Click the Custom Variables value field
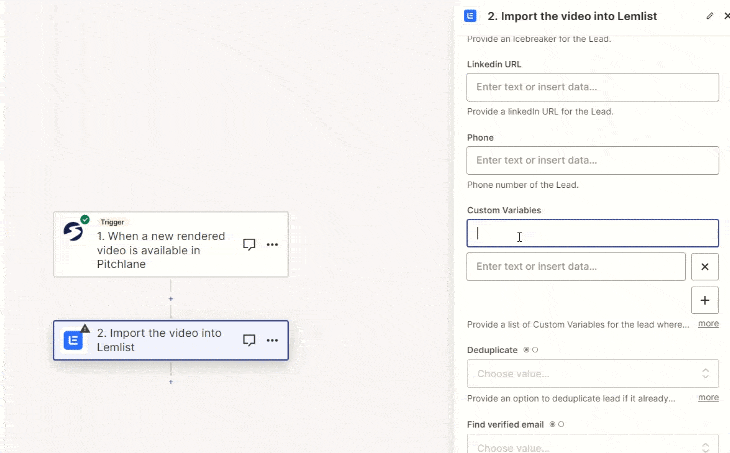 coord(576,267)
